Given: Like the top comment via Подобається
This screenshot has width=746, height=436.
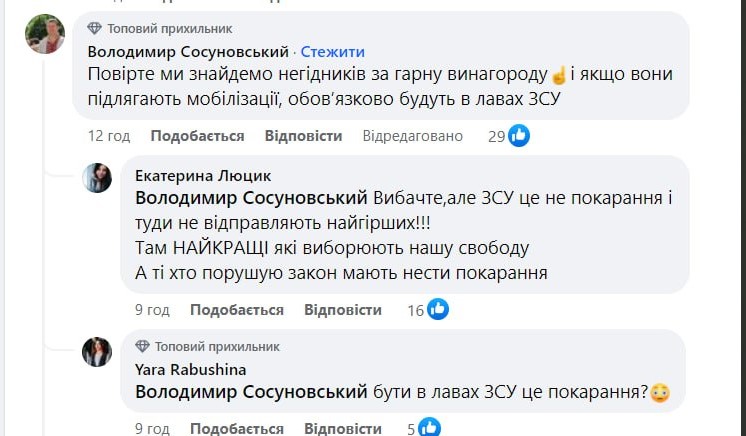Looking at the screenshot, I should click(197, 136).
